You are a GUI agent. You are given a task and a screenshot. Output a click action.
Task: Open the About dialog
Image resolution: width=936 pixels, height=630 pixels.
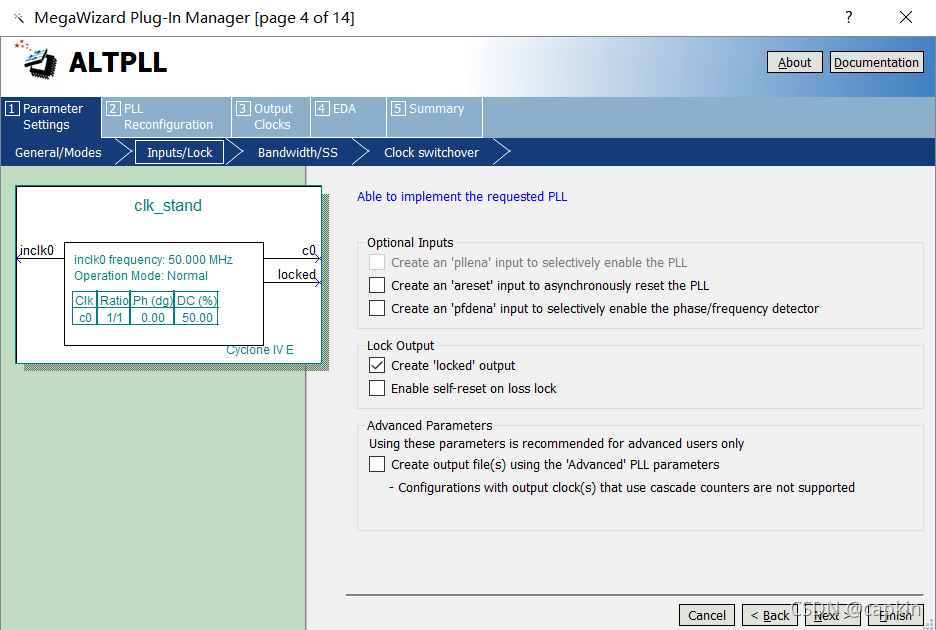coord(795,62)
